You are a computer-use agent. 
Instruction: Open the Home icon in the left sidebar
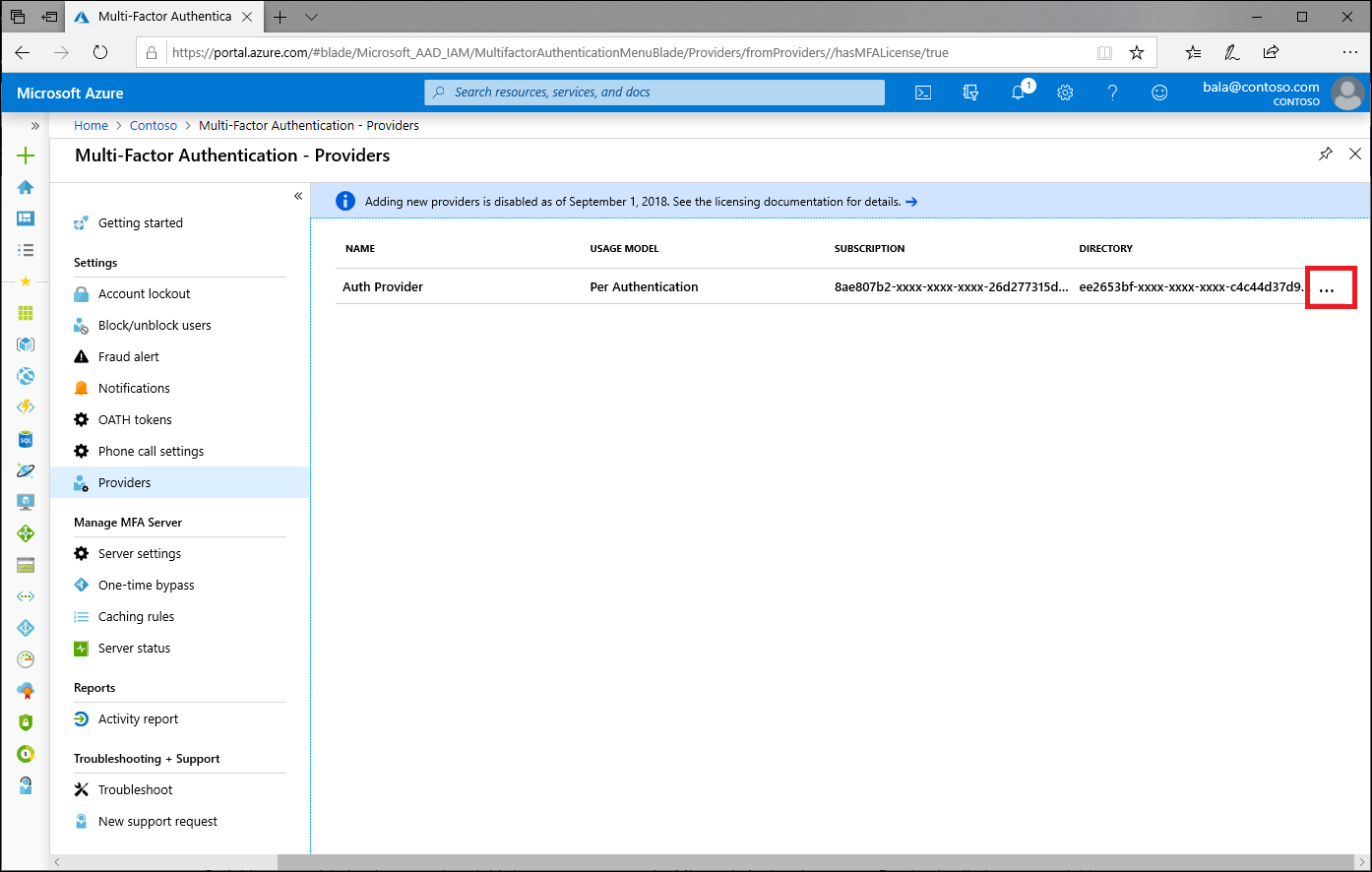pos(26,187)
